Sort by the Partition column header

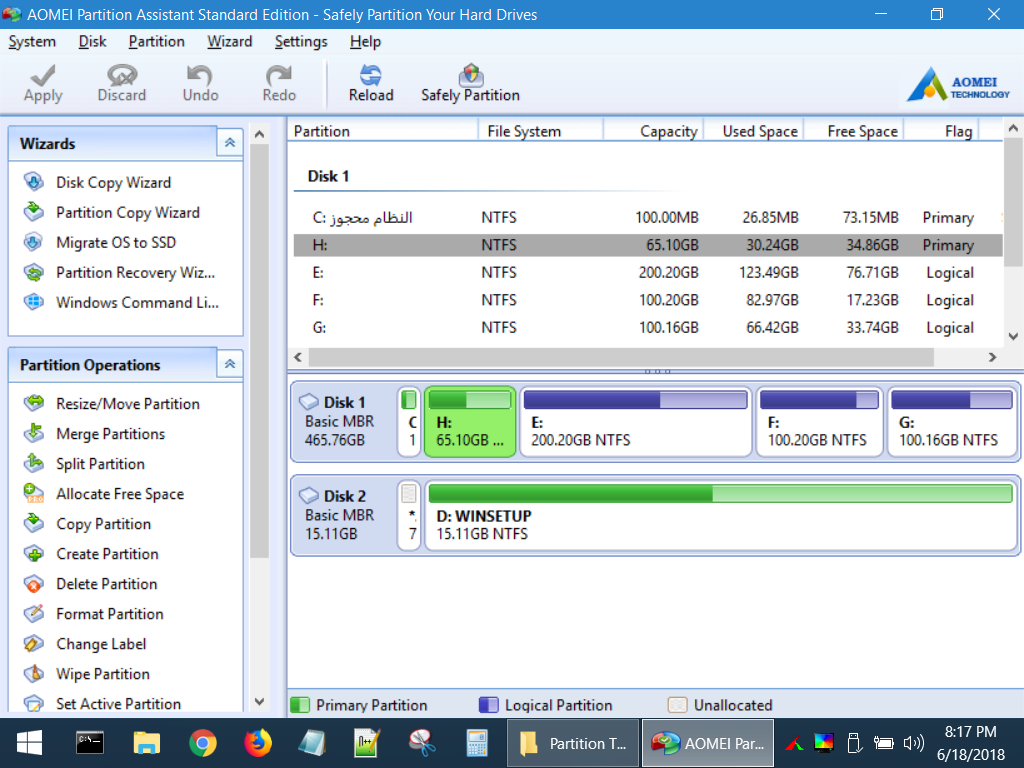pos(383,131)
